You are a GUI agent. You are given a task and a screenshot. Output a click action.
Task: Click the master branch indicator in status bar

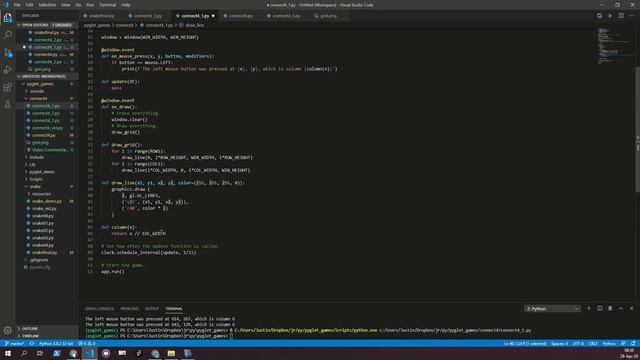15,344
